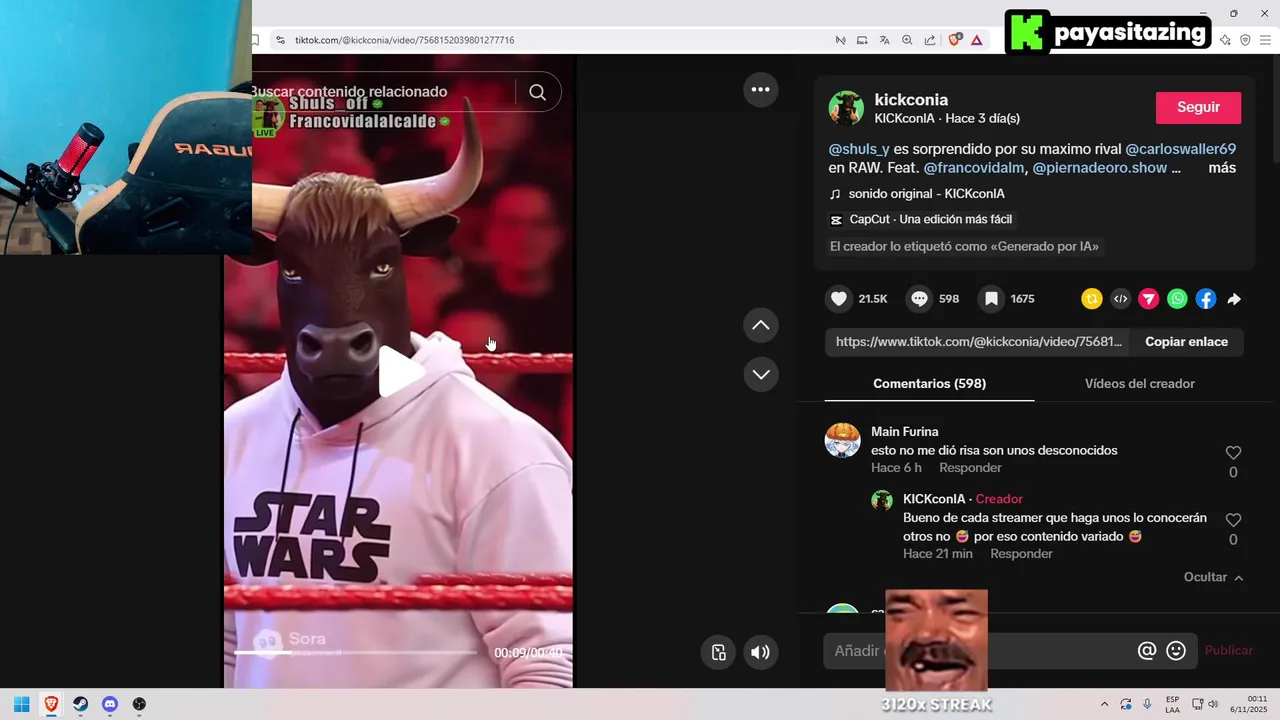The width and height of the screenshot is (1280, 720).
Task: Open comments via the speech bubble icon
Action: [x=919, y=299]
